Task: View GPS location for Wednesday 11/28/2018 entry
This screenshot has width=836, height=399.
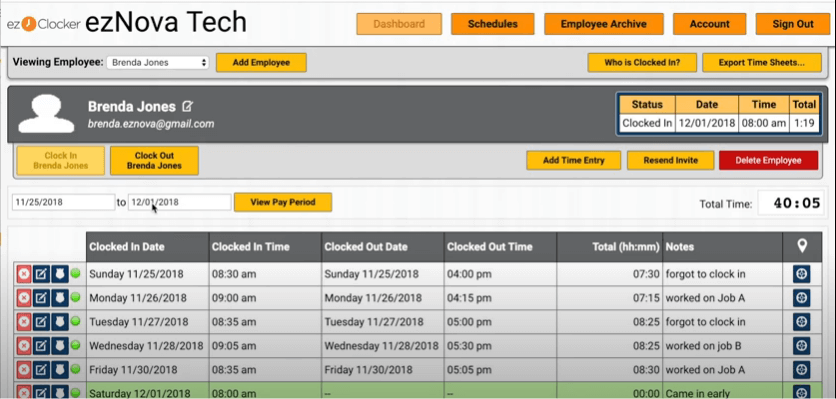Action: coord(801,346)
